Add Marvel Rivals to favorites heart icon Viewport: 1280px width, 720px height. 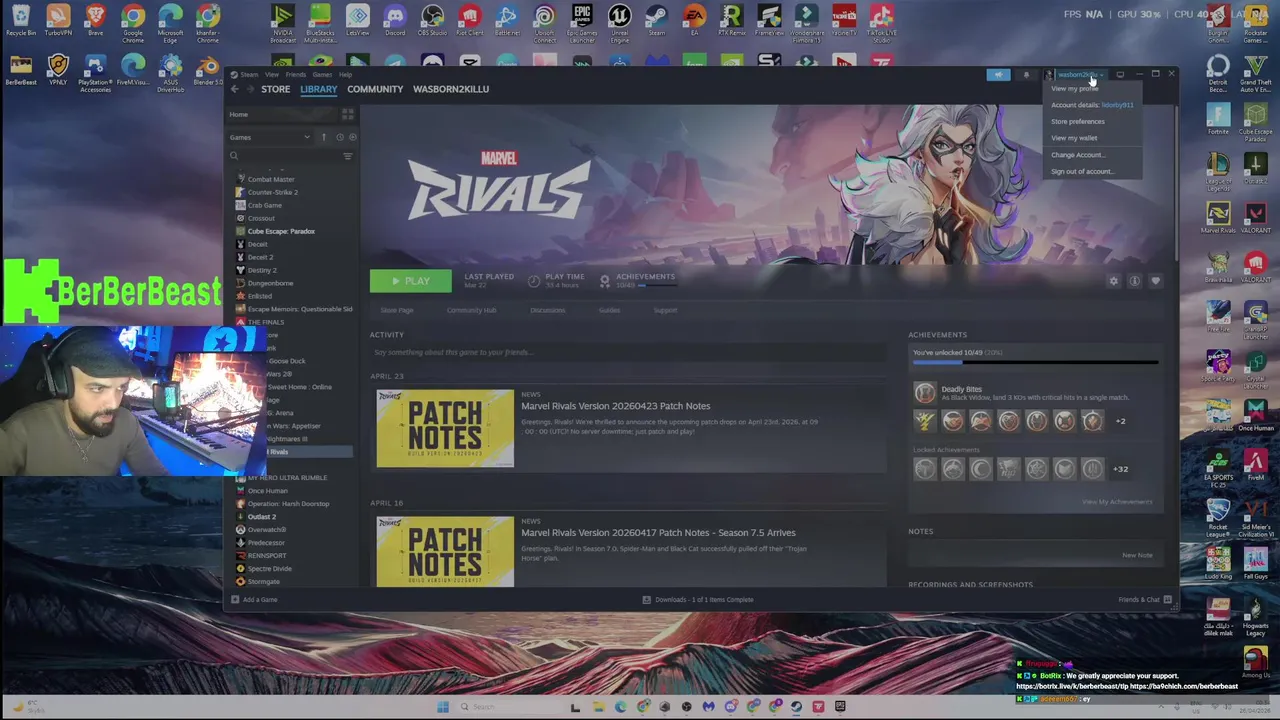[1155, 281]
